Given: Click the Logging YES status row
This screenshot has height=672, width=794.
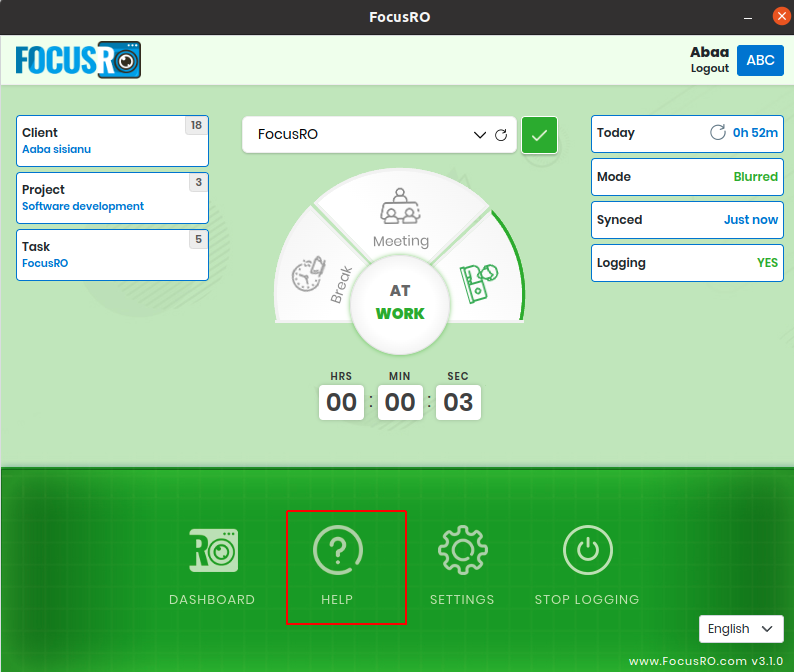Looking at the screenshot, I should (x=687, y=263).
